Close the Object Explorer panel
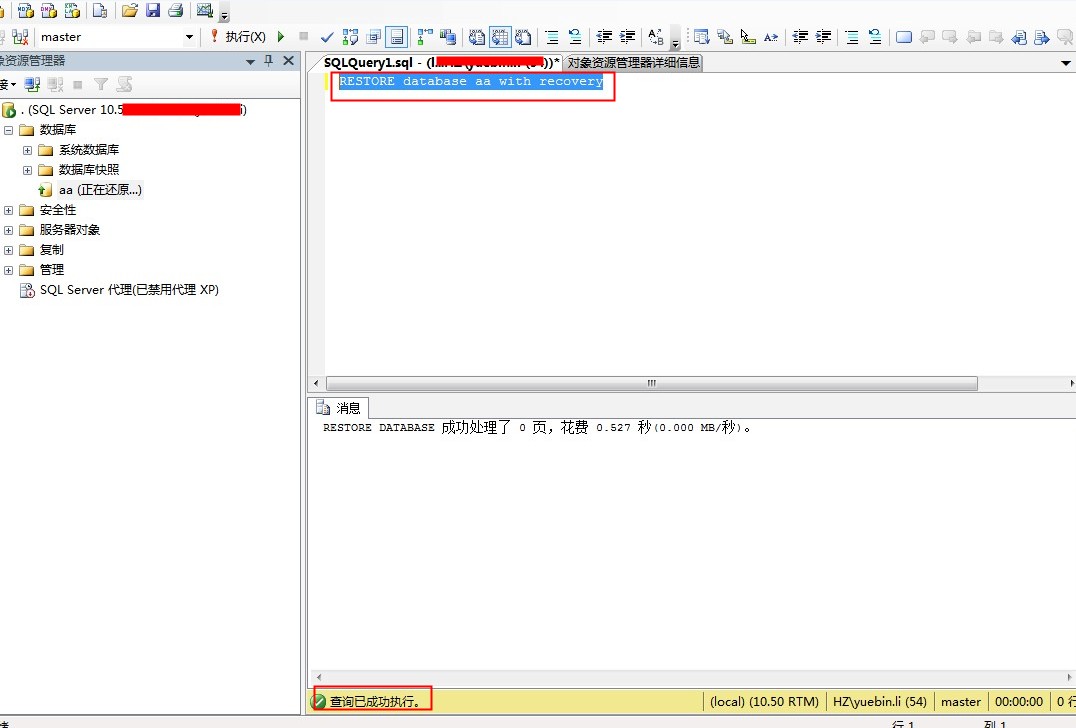The width and height of the screenshot is (1076, 728). 289,61
